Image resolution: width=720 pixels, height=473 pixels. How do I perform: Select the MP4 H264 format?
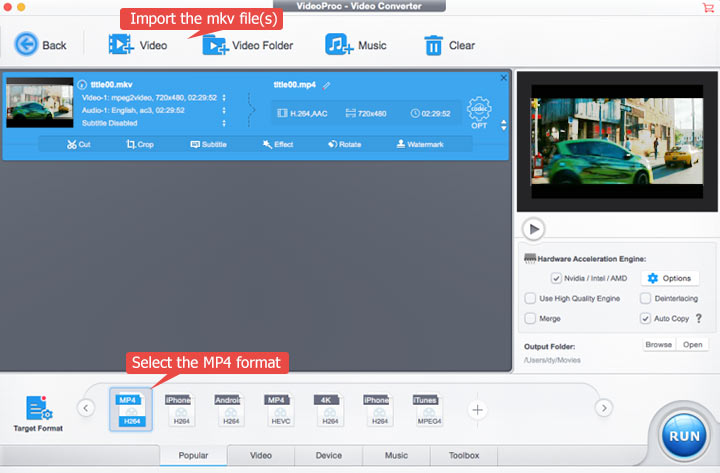tap(131, 410)
